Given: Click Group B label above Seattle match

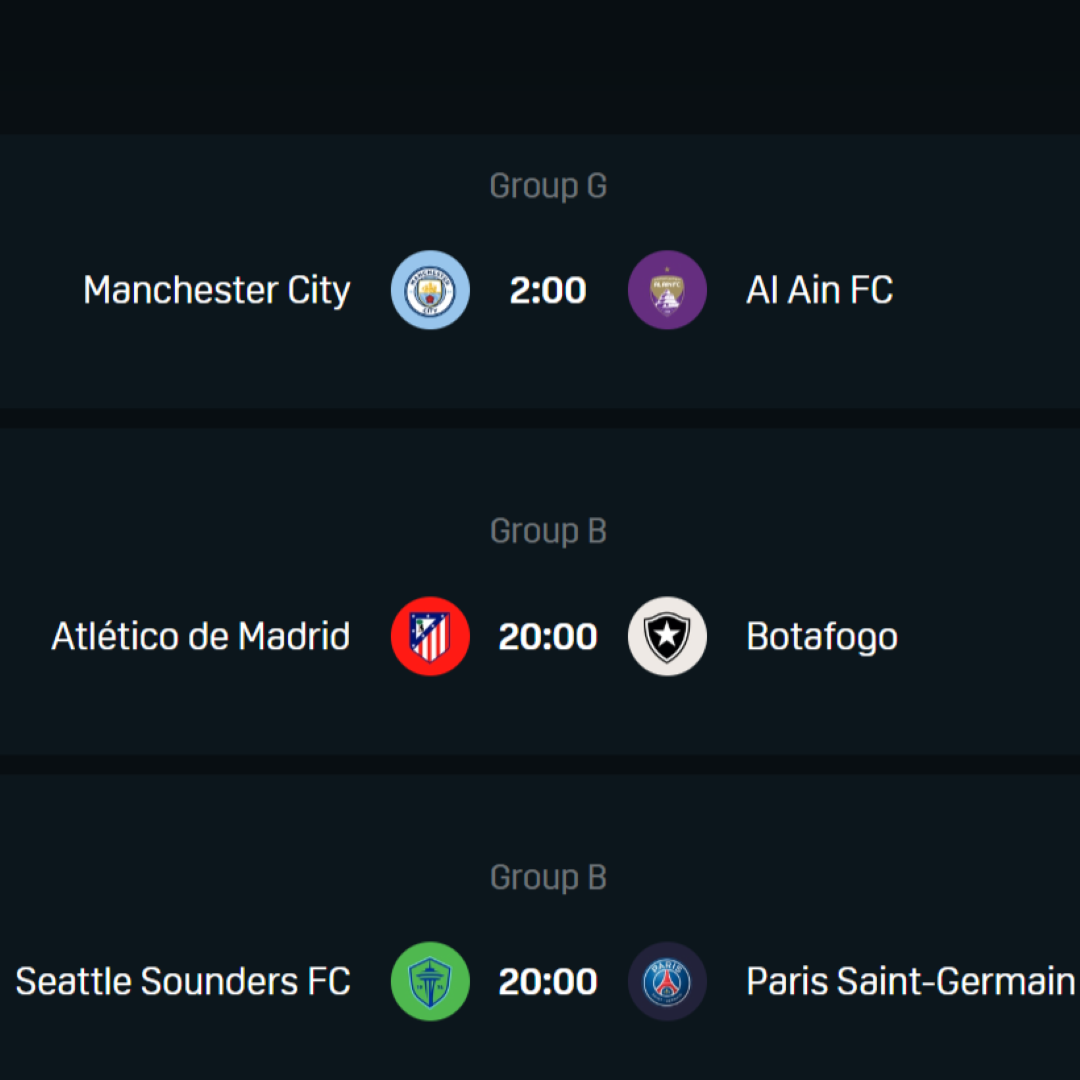Looking at the screenshot, I should pyautogui.click(x=548, y=877).
